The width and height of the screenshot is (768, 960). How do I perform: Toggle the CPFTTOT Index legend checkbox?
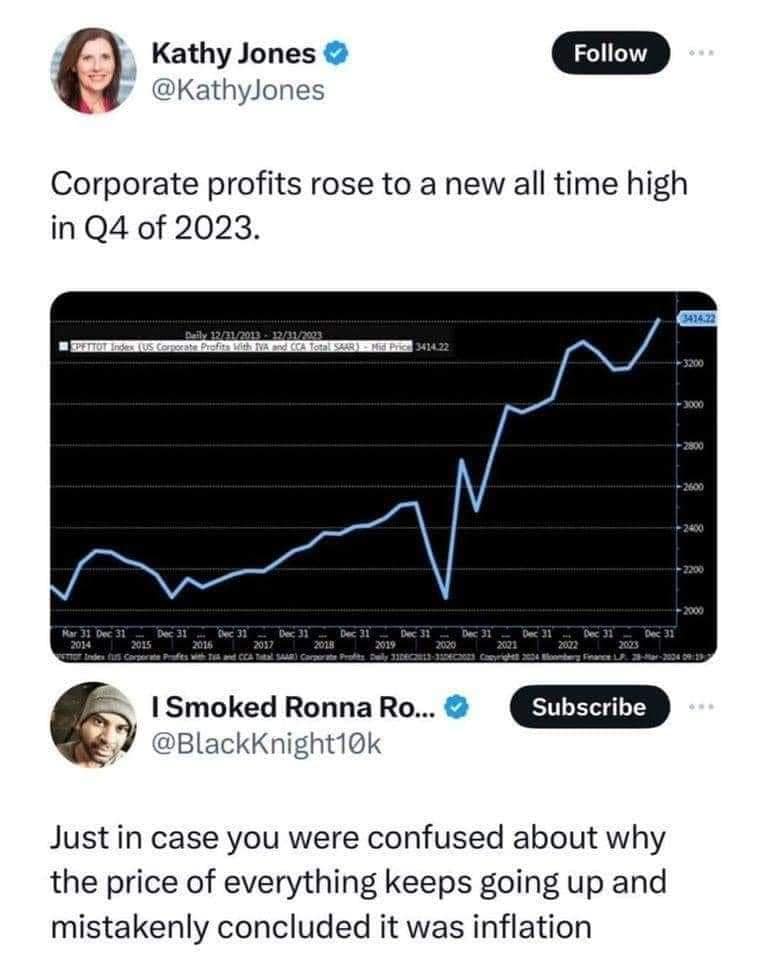pyautogui.click(x=61, y=345)
